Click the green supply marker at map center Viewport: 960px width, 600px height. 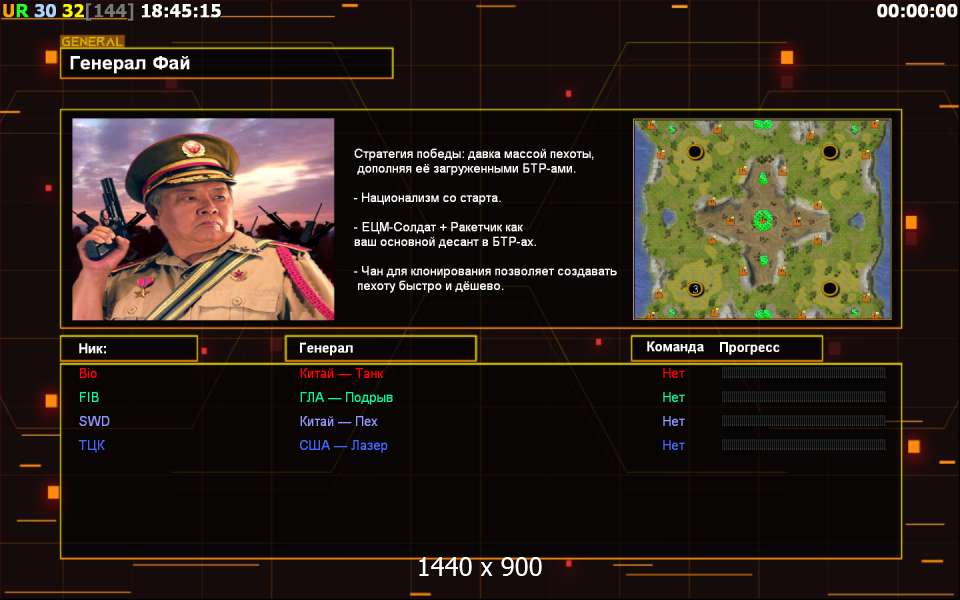[x=763, y=218]
